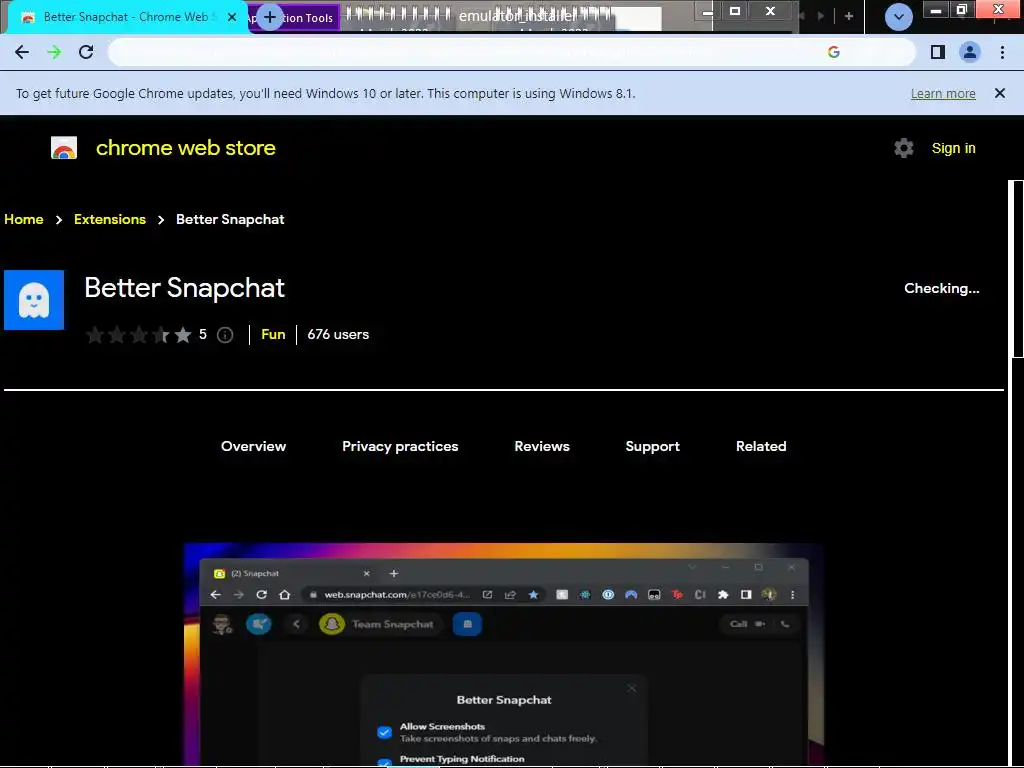Click the Chrome Web Store logo icon
This screenshot has width=1024, height=768.
64,148
